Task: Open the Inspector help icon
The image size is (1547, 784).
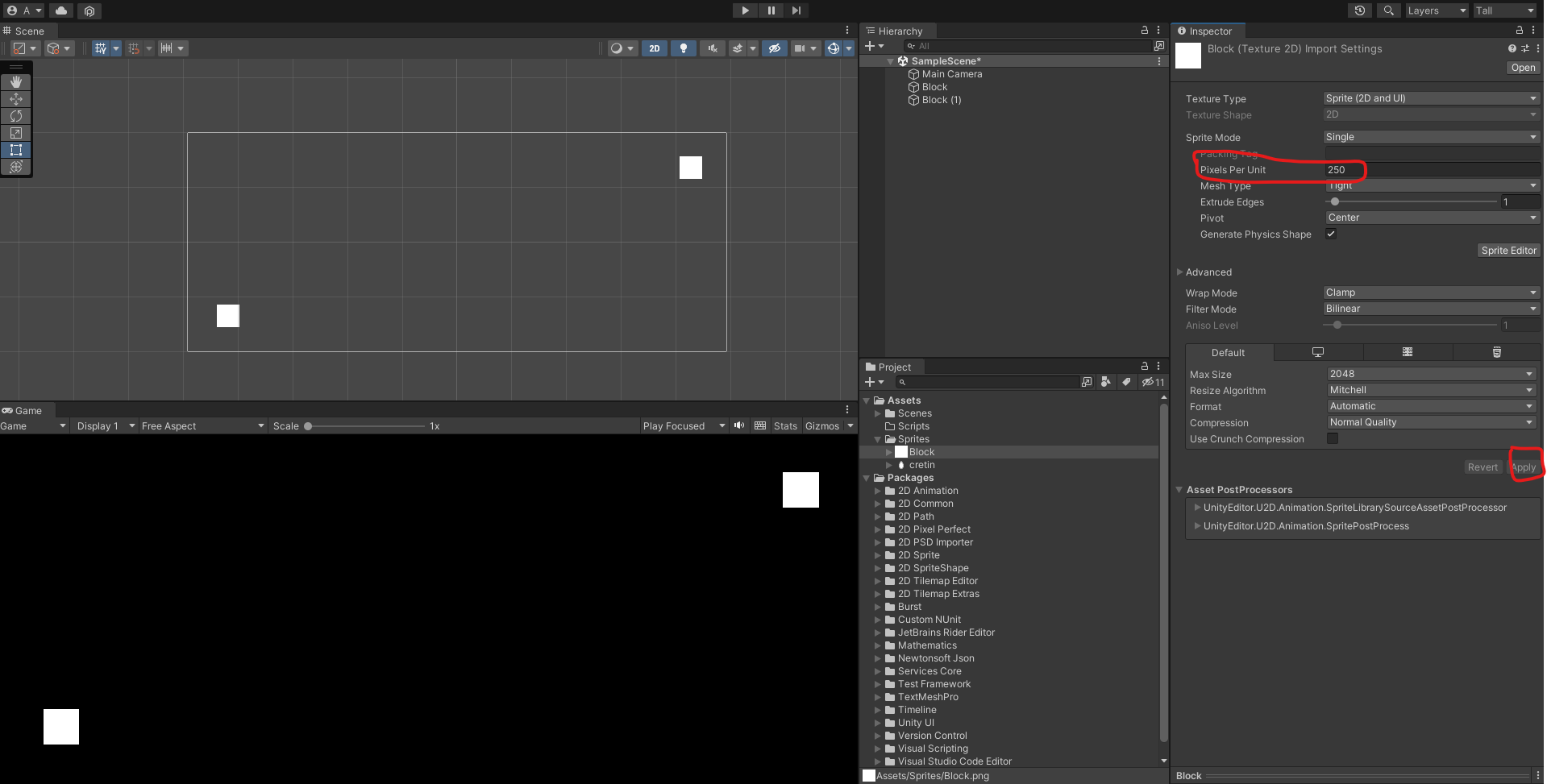Action: [1512, 48]
